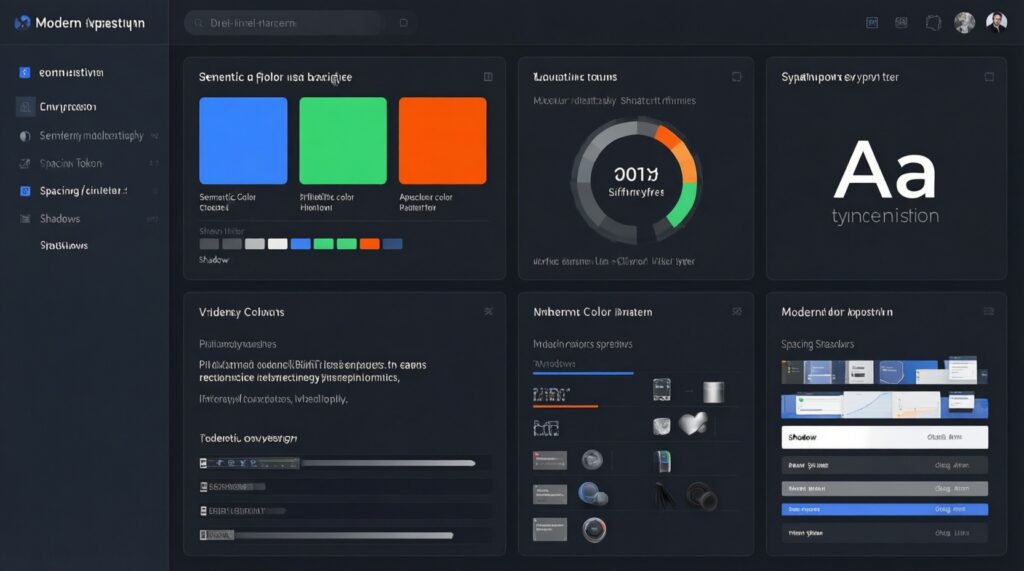
Task: Click the half-circle contrast icon in sidebar
Action: [x=25, y=136]
